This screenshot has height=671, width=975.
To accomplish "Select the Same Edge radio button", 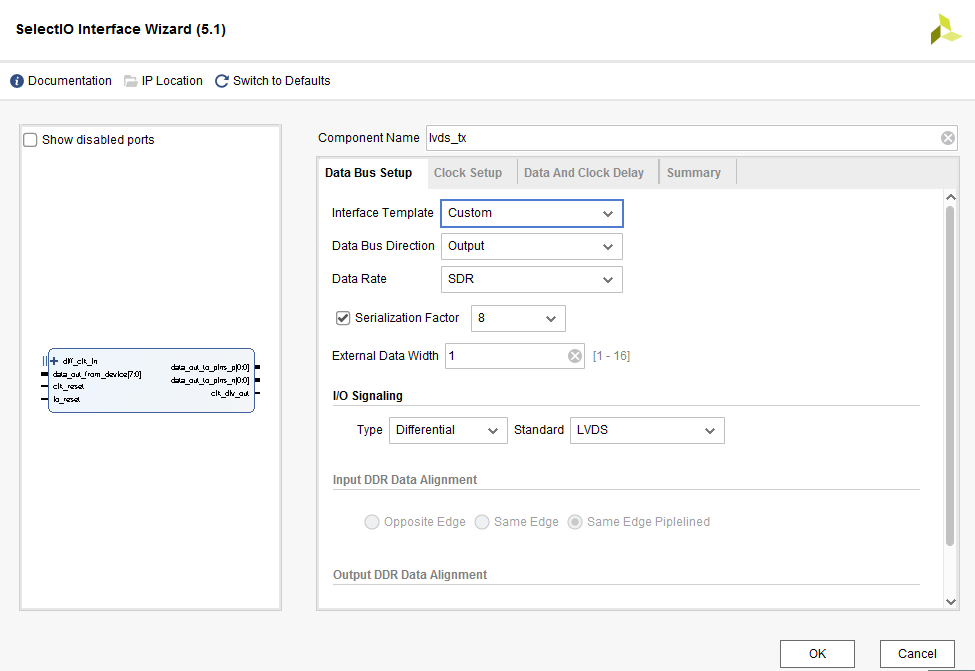I will [482, 522].
